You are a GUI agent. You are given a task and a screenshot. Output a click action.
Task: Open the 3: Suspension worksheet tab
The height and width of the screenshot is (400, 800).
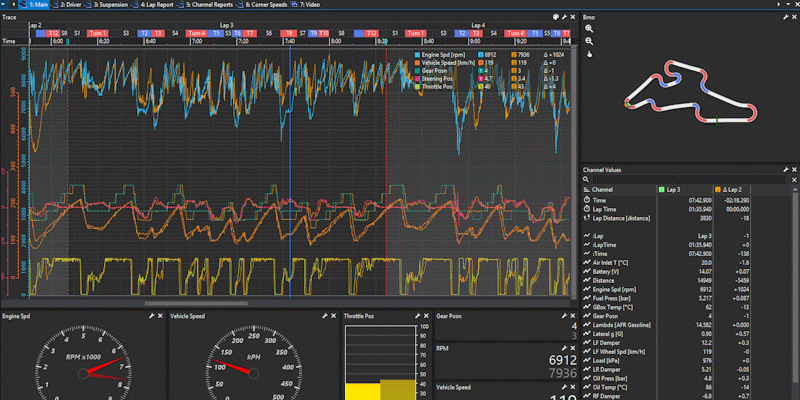[106, 5]
